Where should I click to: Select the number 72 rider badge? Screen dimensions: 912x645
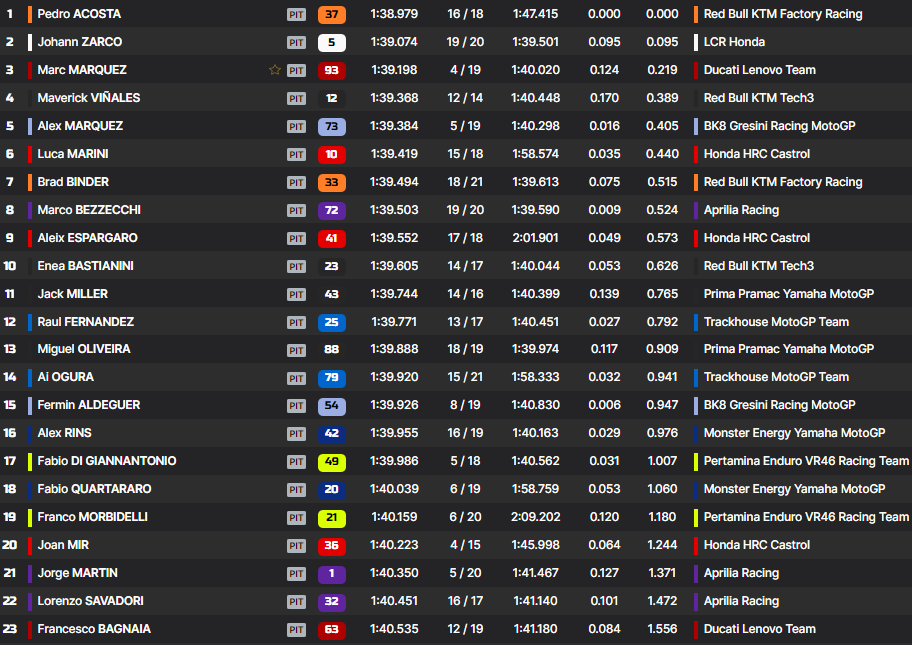coord(332,210)
